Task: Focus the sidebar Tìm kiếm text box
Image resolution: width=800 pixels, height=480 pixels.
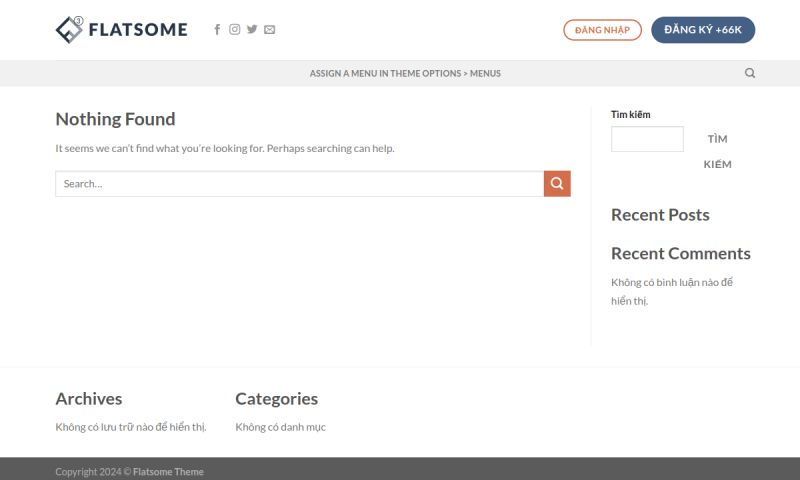Action: click(x=647, y=139)
